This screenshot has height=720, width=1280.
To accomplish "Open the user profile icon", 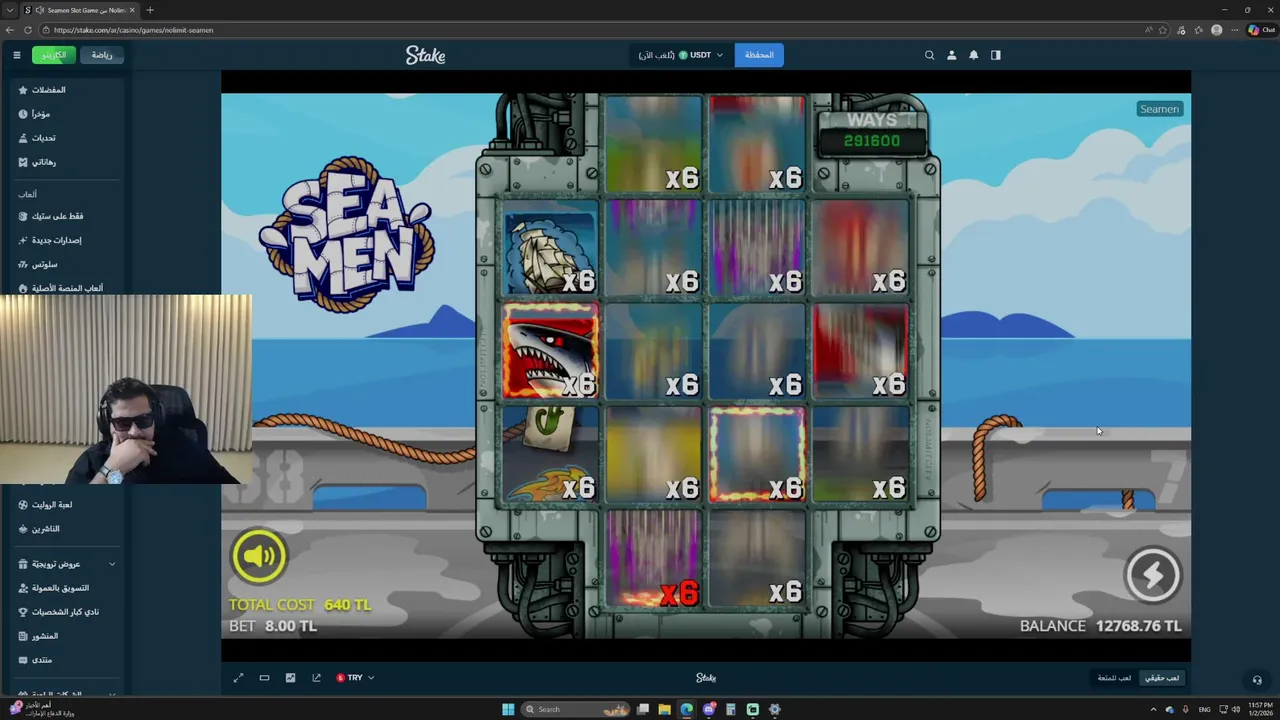I will 951,55.
